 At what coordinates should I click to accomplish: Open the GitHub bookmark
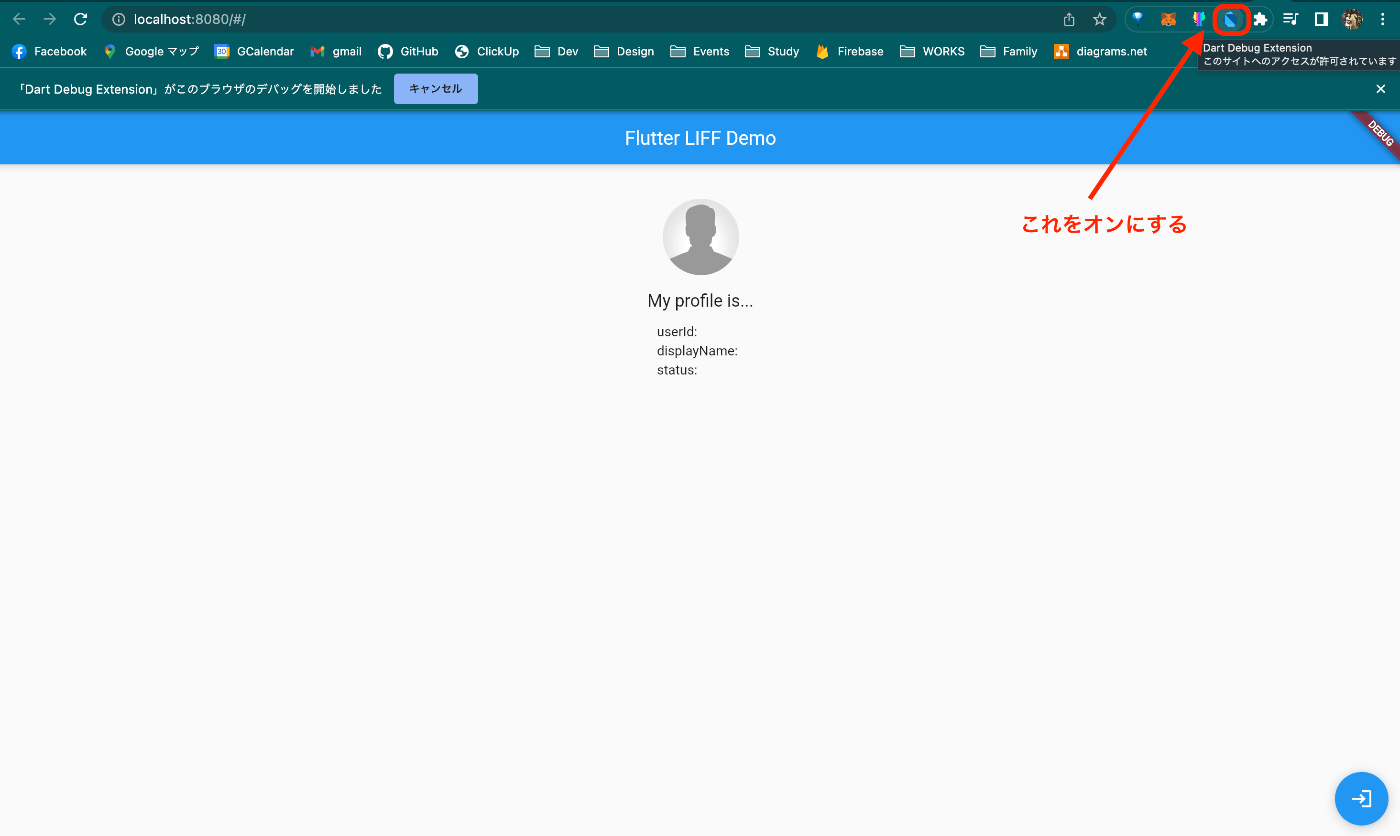pos(408,51)
